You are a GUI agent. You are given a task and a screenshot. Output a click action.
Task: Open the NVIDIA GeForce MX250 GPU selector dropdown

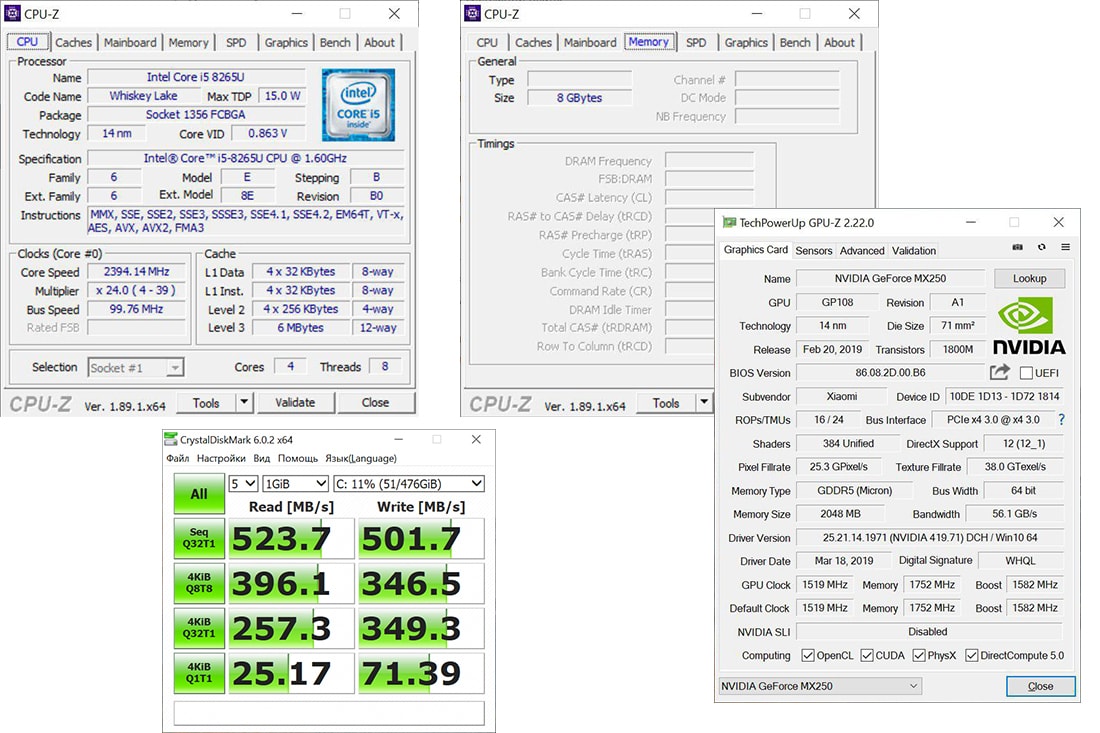(820, 686)
